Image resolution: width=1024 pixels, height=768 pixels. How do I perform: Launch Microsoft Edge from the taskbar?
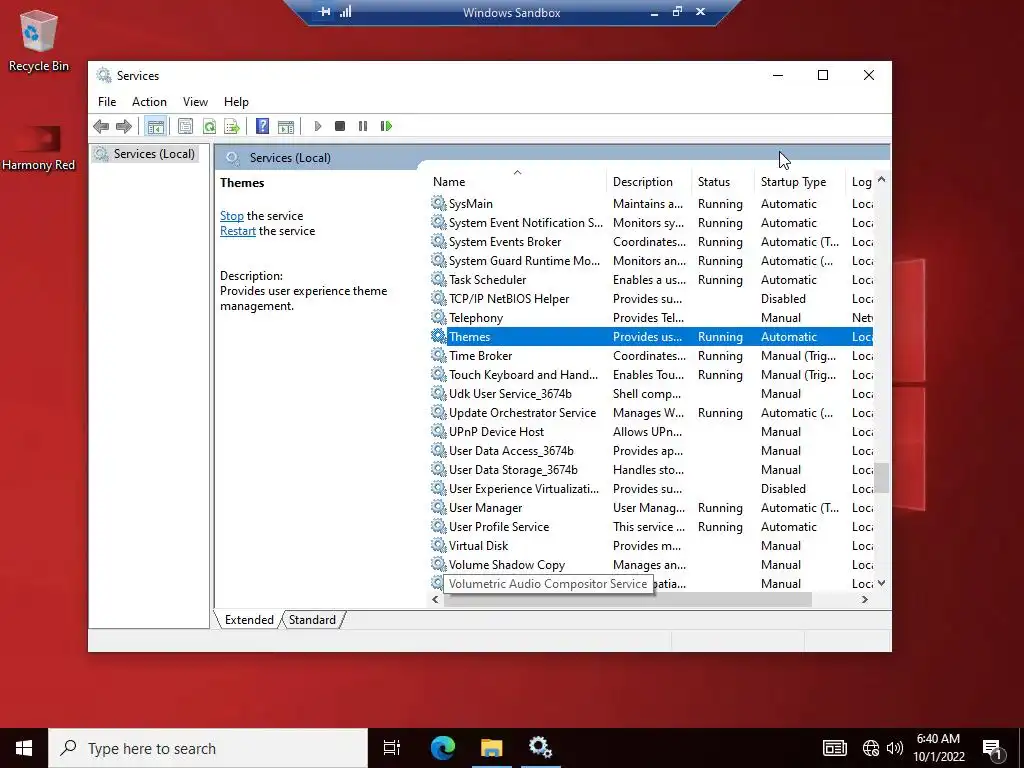(x=442, y=748)
